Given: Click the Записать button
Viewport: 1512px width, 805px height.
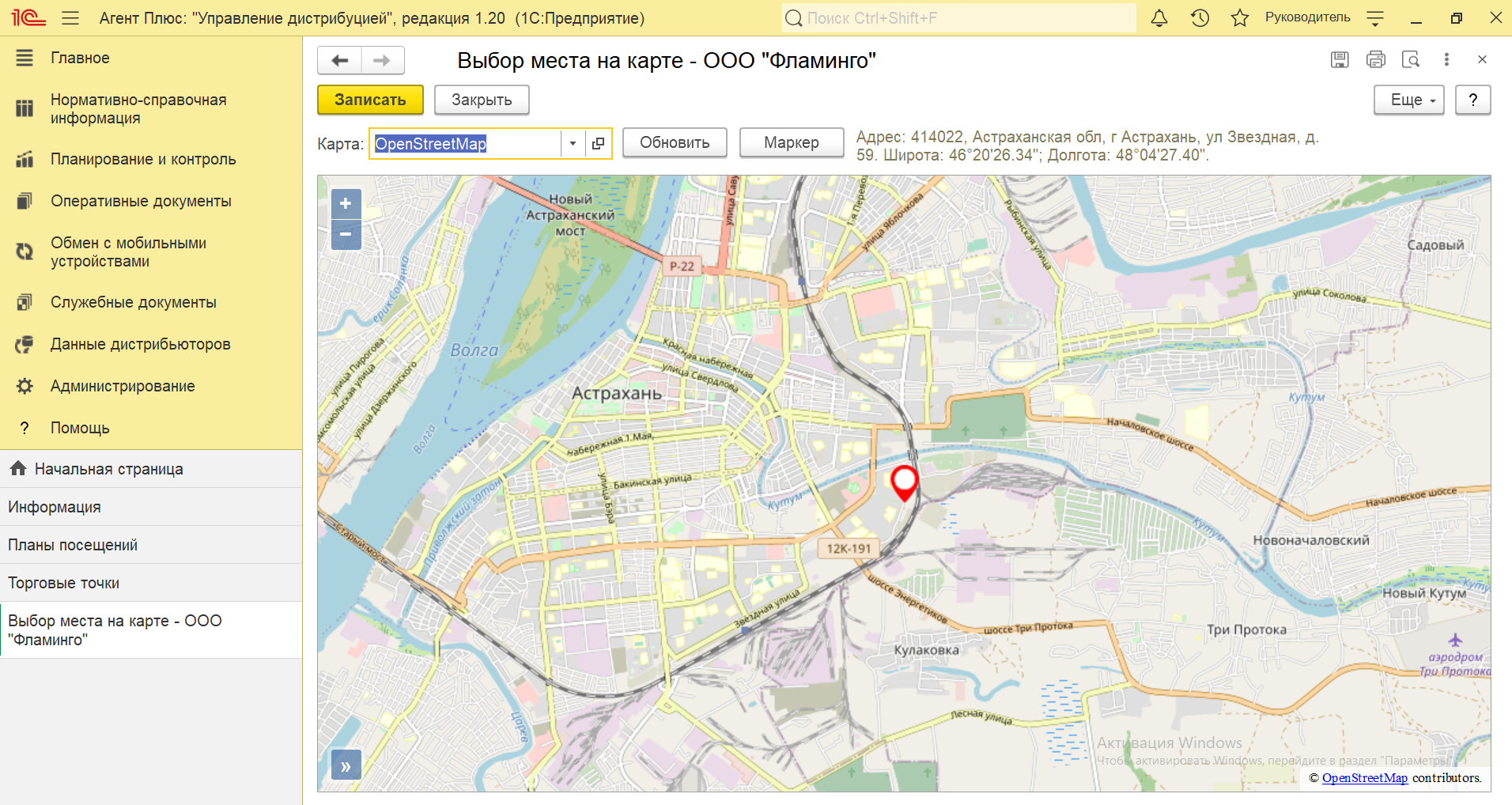Looking at the screenshot, I should (370, 100).
